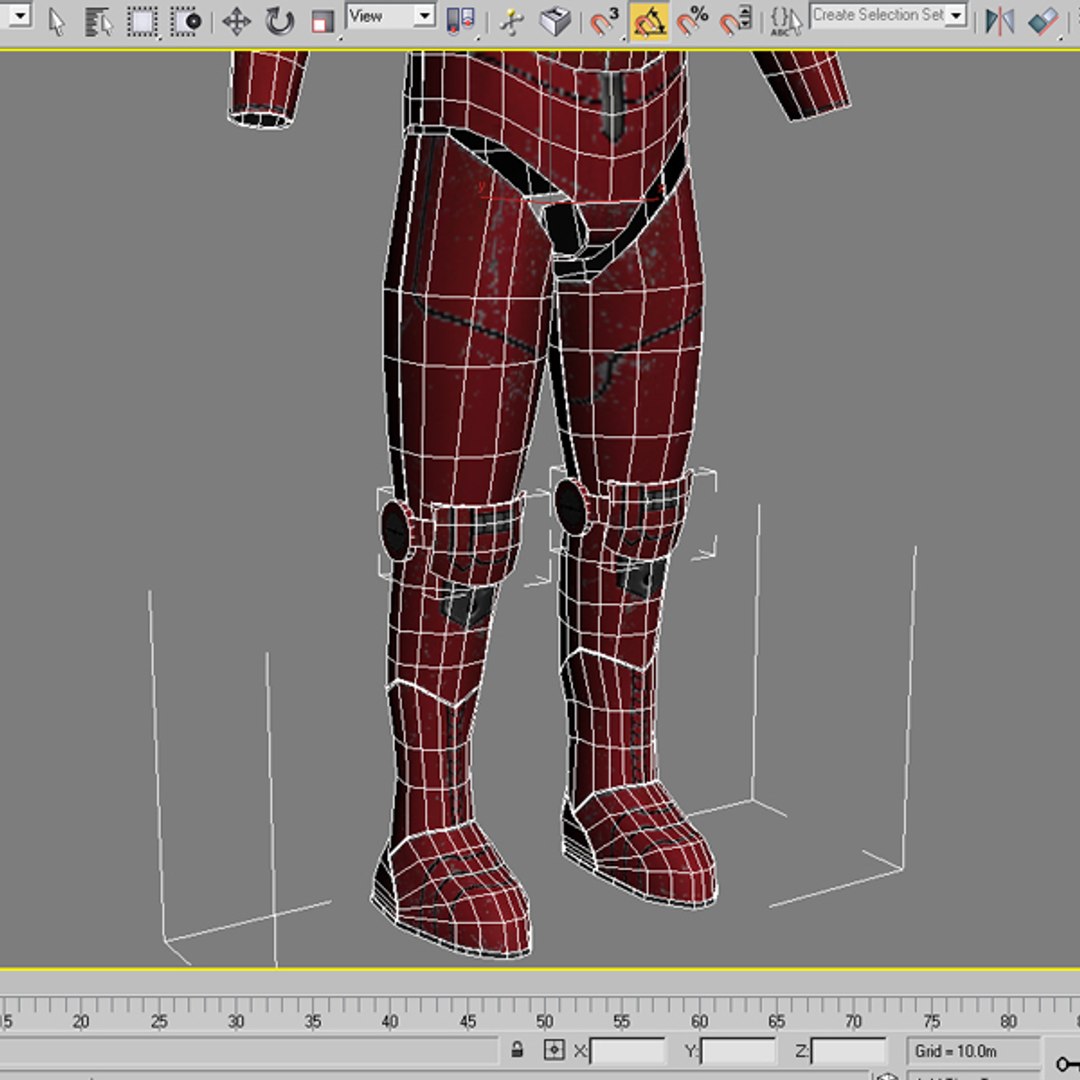
Task: Click frame 75 on the time ruler
Action: tap(931, 1021)
